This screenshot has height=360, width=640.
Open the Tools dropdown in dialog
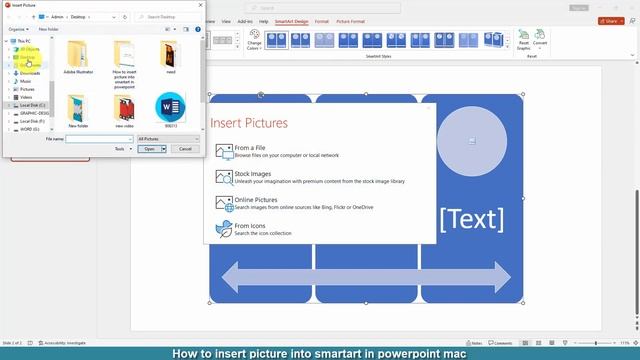[123, 149]
